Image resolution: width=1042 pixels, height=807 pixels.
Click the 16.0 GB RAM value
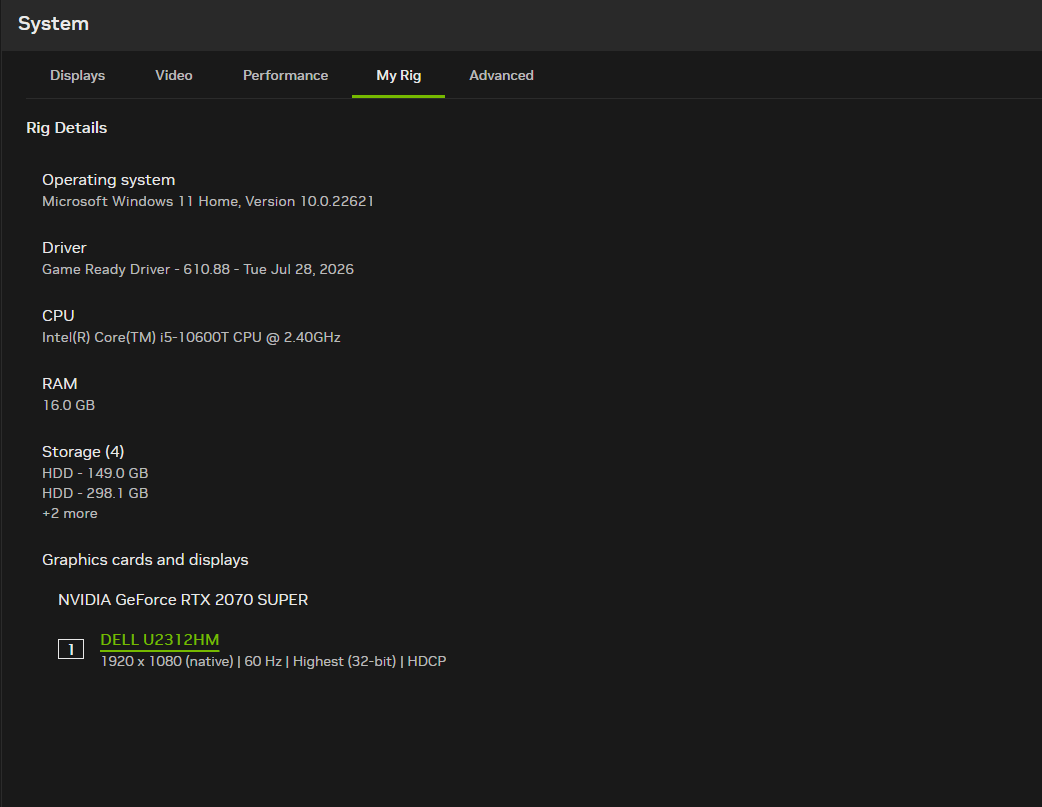point(68,405)
